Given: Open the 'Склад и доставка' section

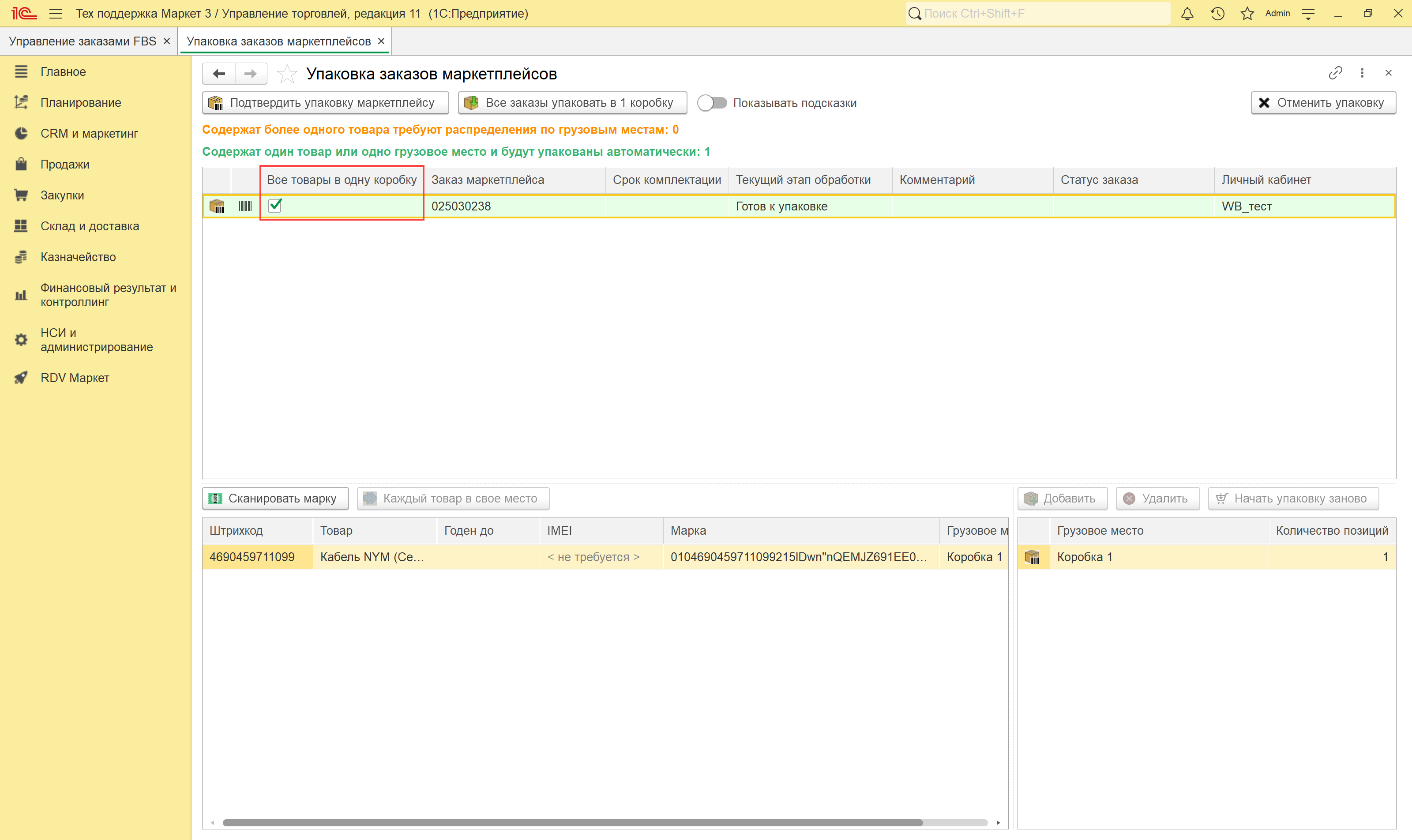Looking at the screenshot, I should [90, 226].
